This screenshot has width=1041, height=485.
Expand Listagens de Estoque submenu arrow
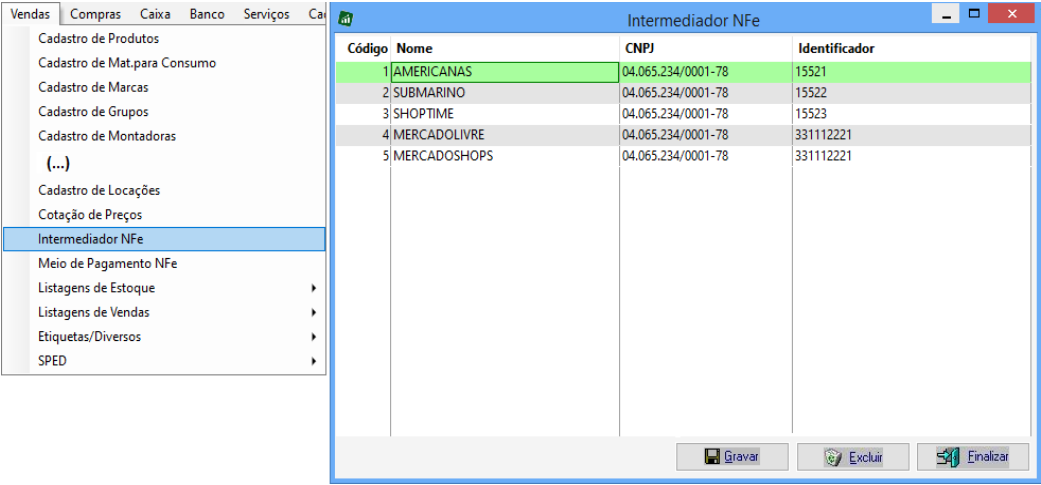(x=313, y=288)
